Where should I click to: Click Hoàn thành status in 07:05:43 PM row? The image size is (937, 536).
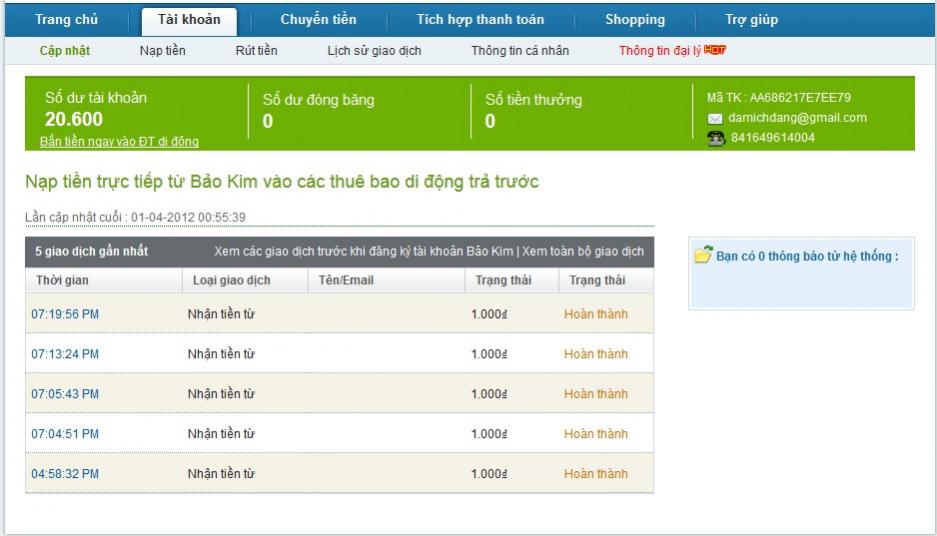click(x=596, y=394)
